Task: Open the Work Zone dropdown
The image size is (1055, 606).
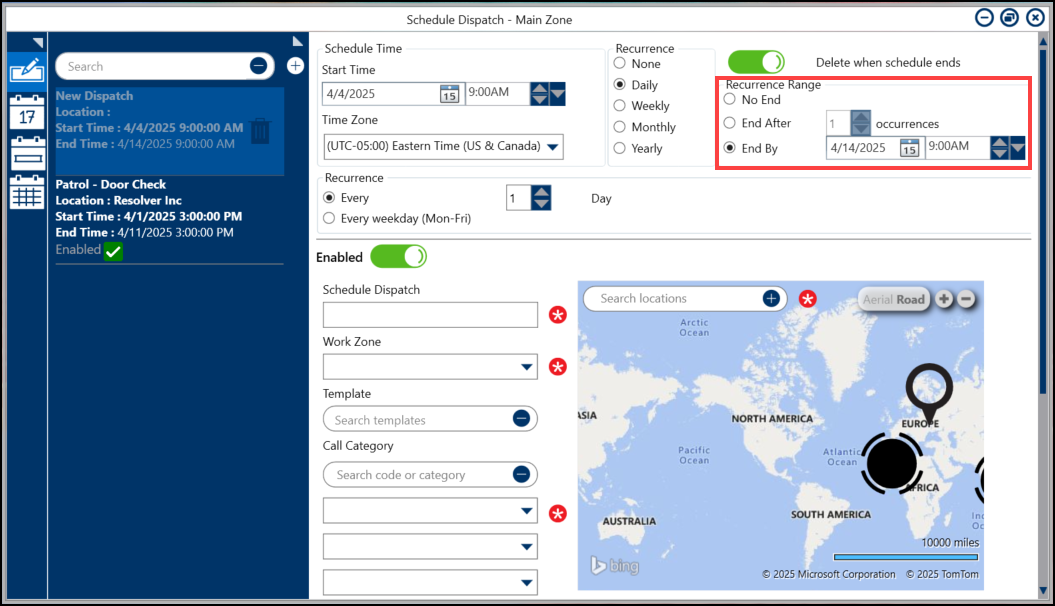Action: point(430,367)
